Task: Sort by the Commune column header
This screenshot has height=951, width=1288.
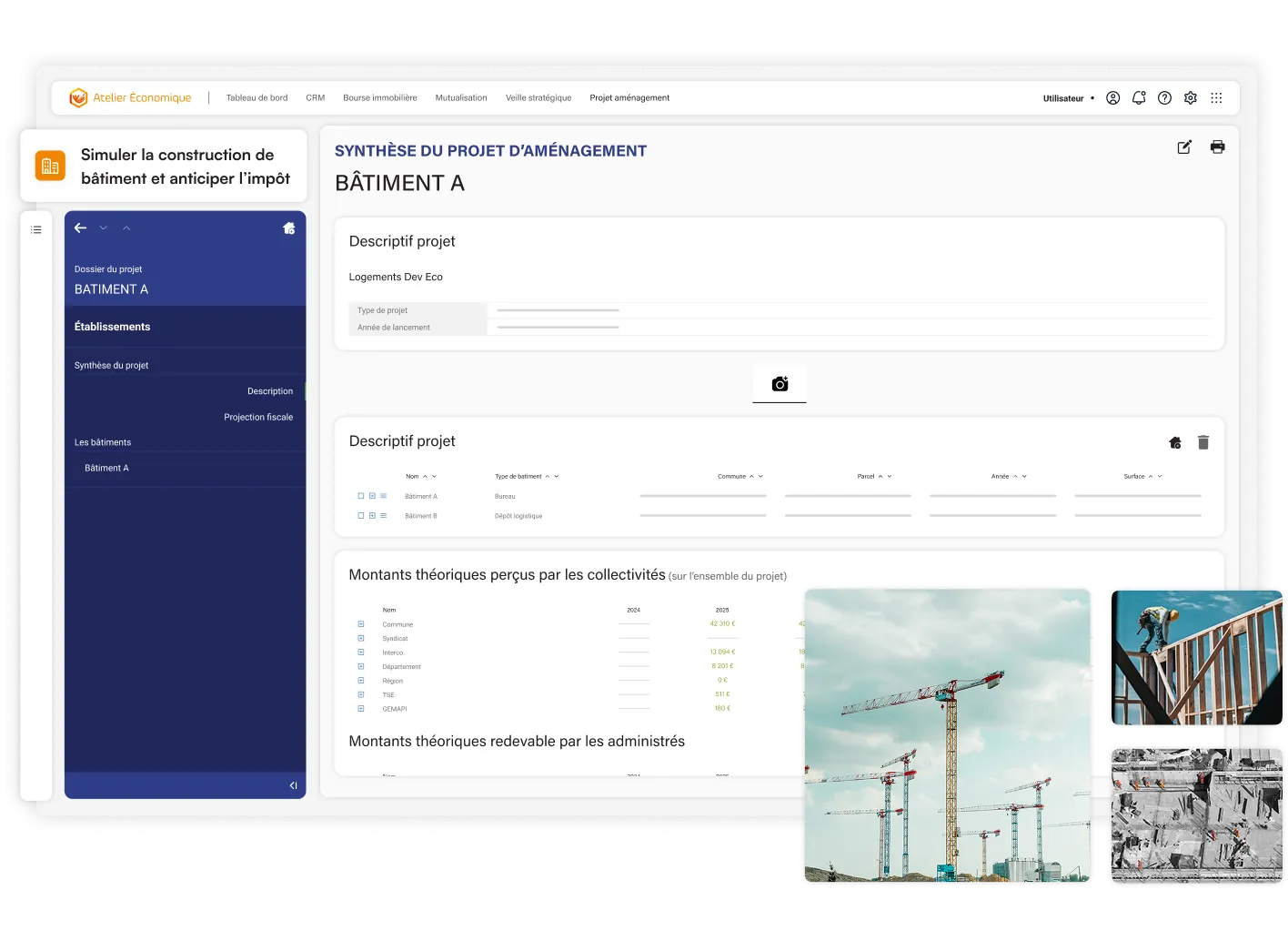Action: pos(740,476)
